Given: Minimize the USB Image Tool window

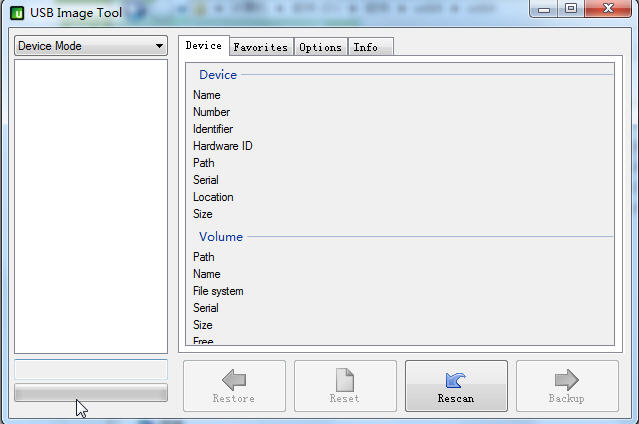Looking at the screenshot, I should [544, 9].
